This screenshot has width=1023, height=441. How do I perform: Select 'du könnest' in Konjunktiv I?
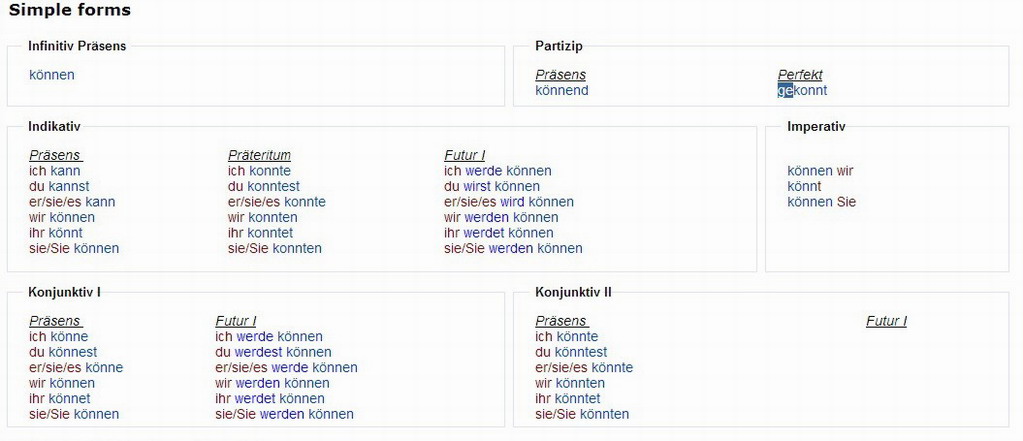(x=63, y=352)
